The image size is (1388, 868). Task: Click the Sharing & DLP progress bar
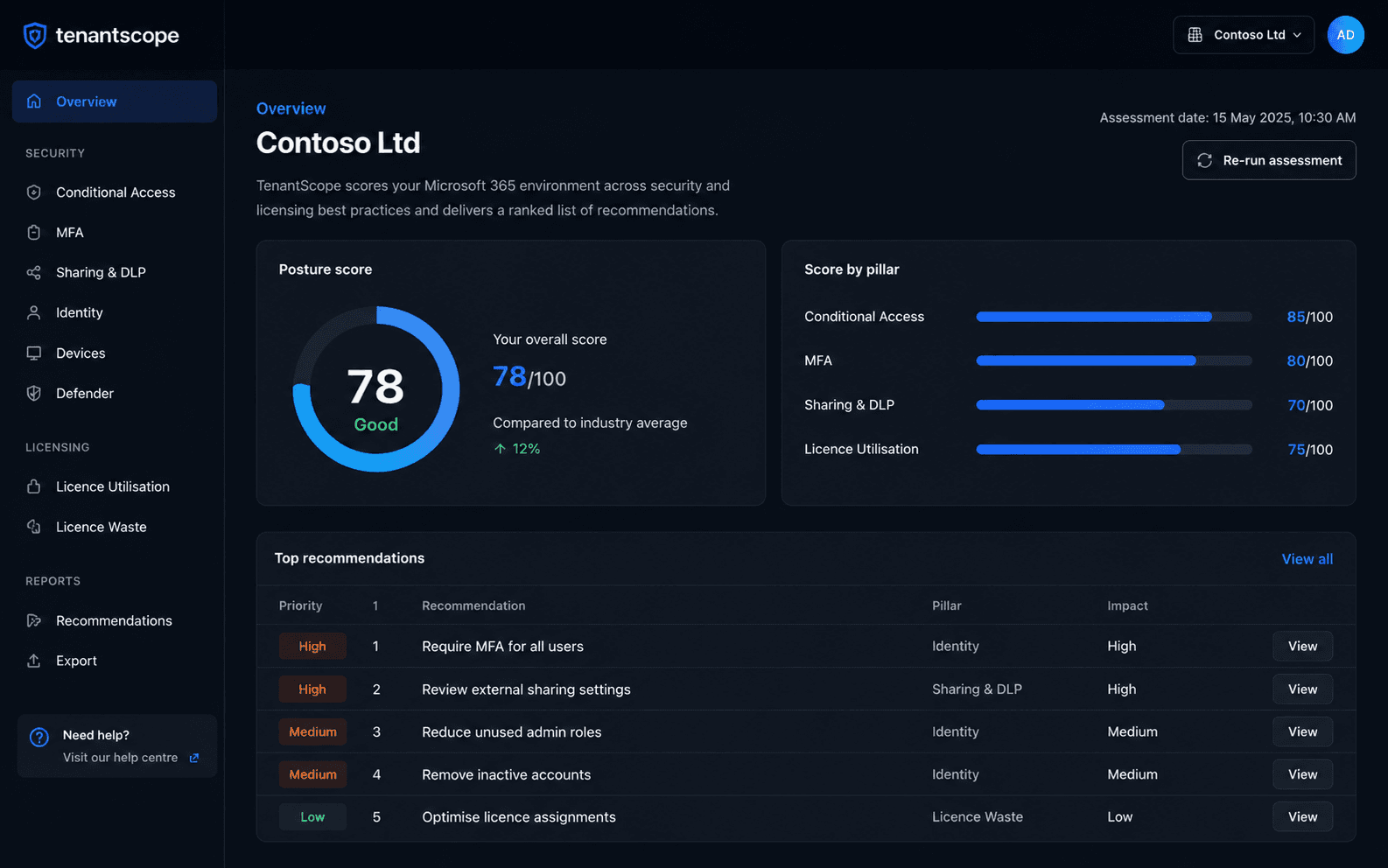tap(1114, 405)
